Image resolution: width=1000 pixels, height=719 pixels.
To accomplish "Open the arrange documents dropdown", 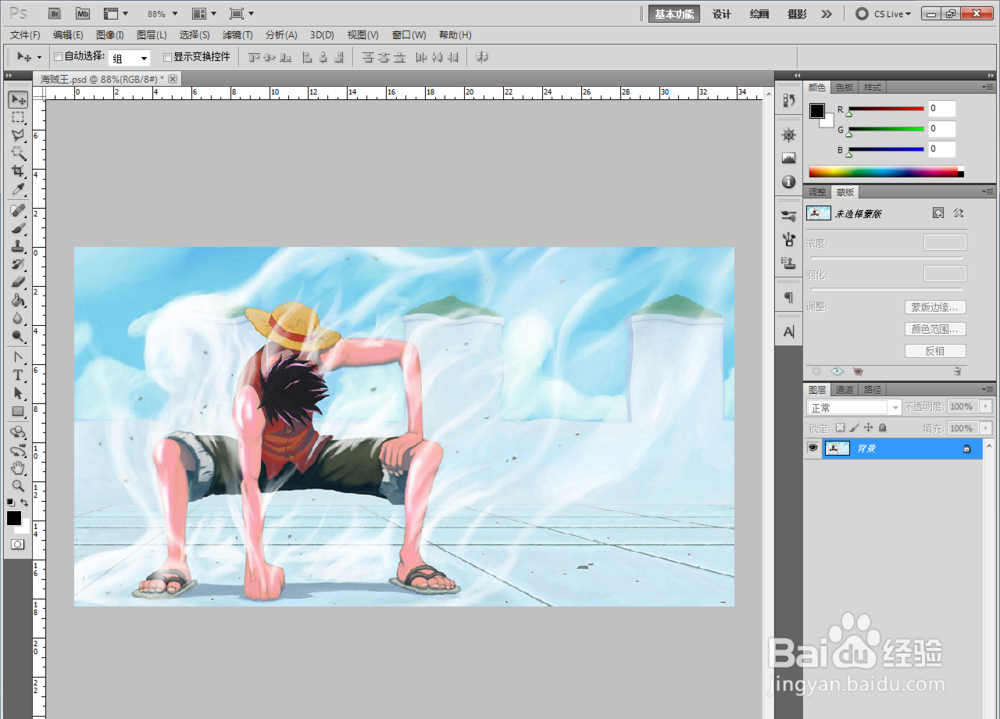I will point(205,13).
